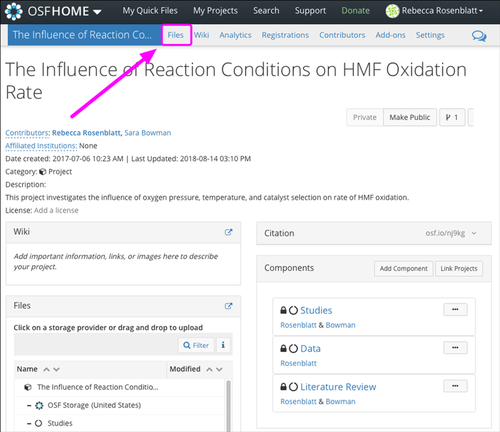Expand the Citation panel chevron
The height and width of the screenshot is (432, 500).
click(x=474, y=233)
